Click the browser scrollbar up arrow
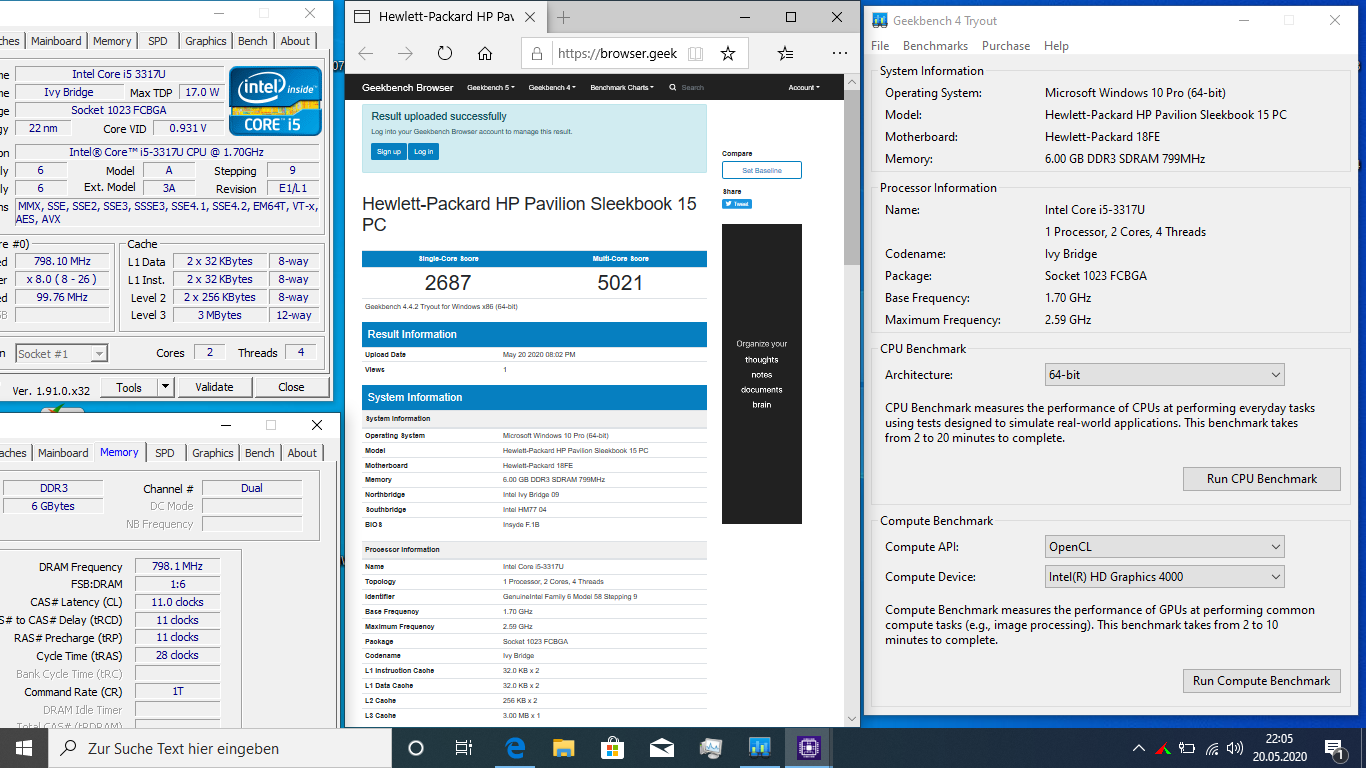 coord(852,82)
